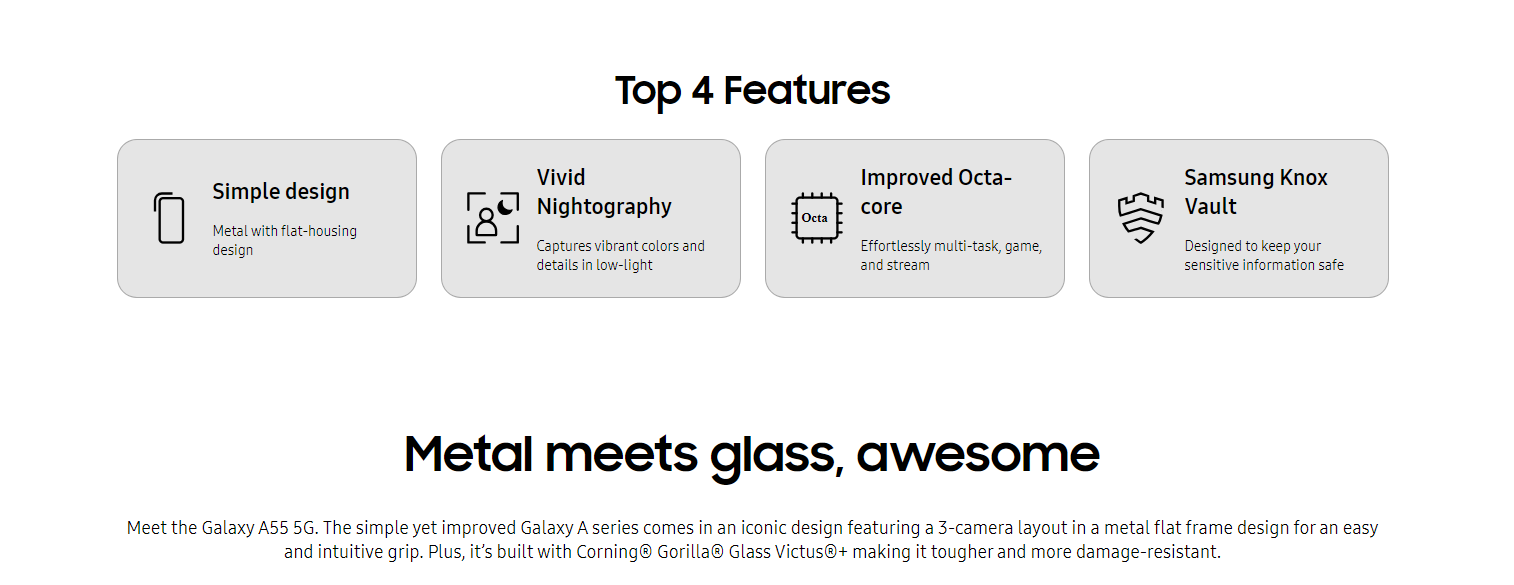The image size is (1514, 585).
Task: Click "Designed to keep your sensitive information safe"
Action: [x=1264, y=255]
